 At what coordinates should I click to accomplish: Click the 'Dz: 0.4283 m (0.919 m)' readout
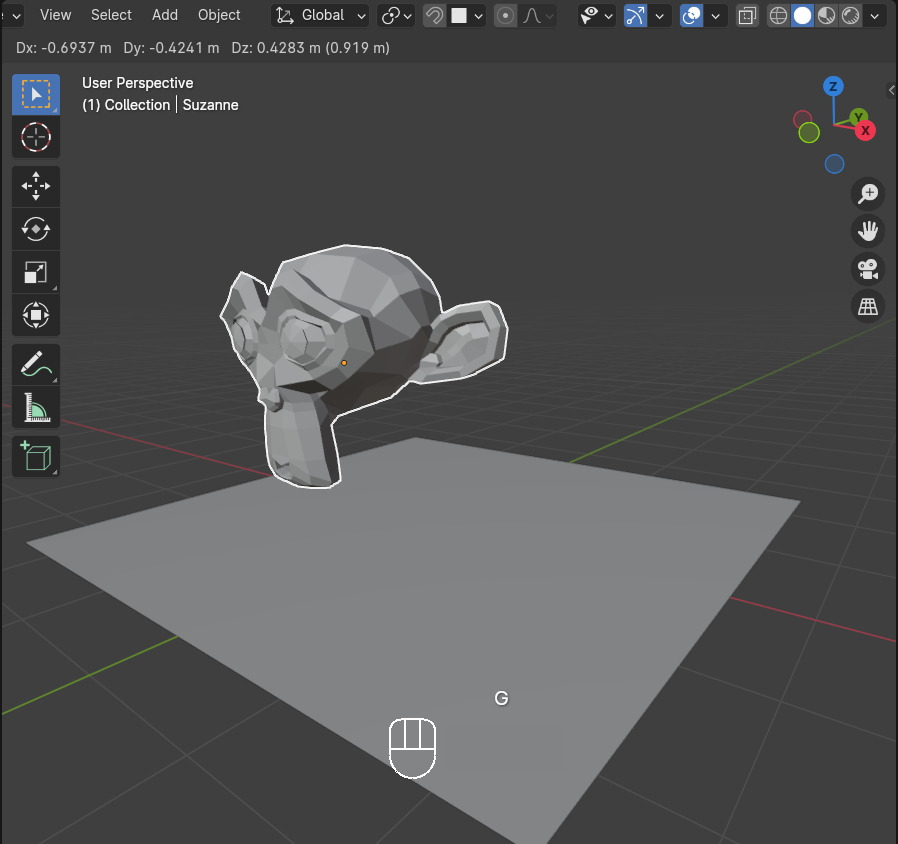[x=310, y=48]
